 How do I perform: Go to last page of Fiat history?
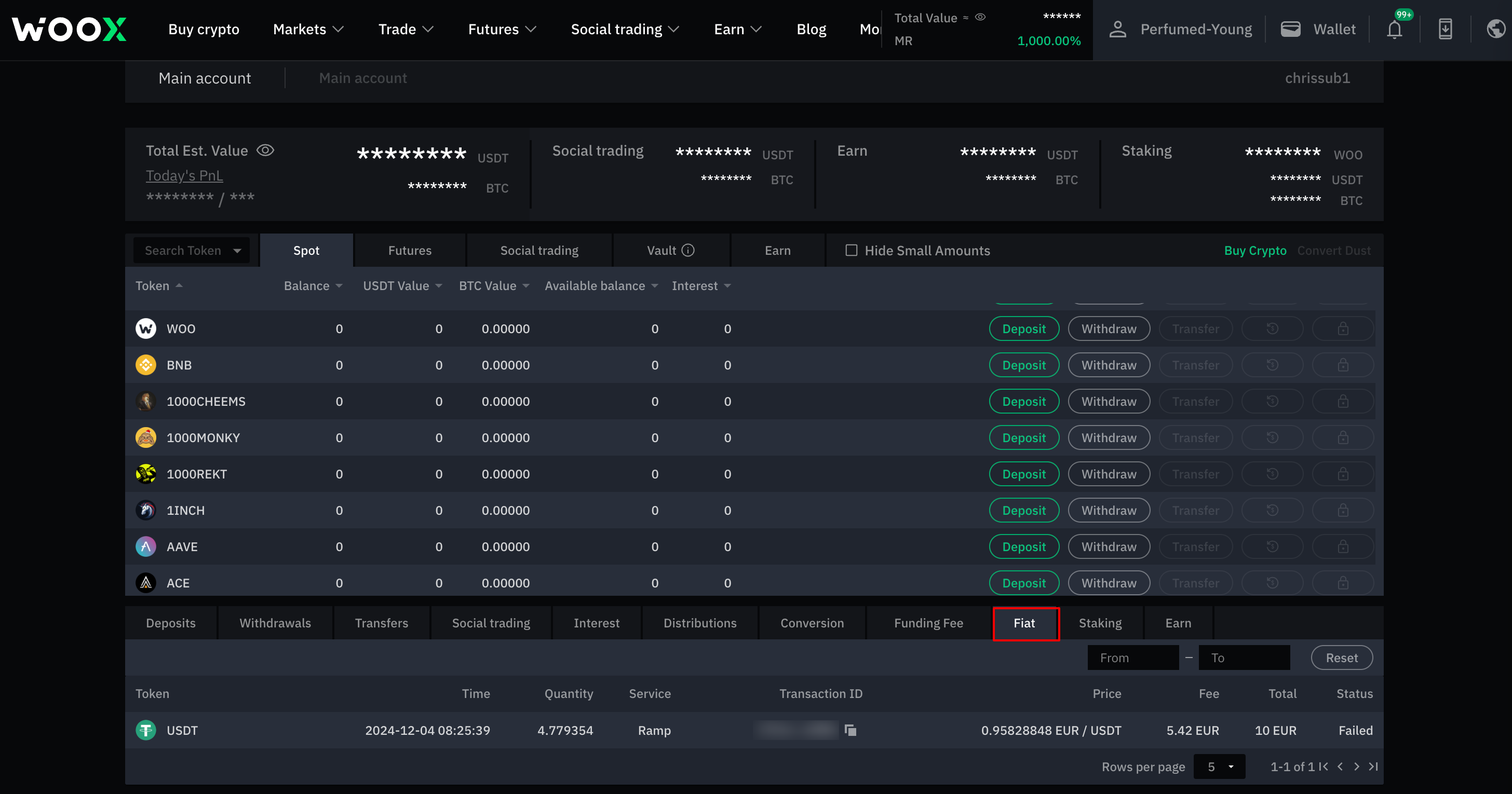pyautogui.click(x=1373, y=766)
